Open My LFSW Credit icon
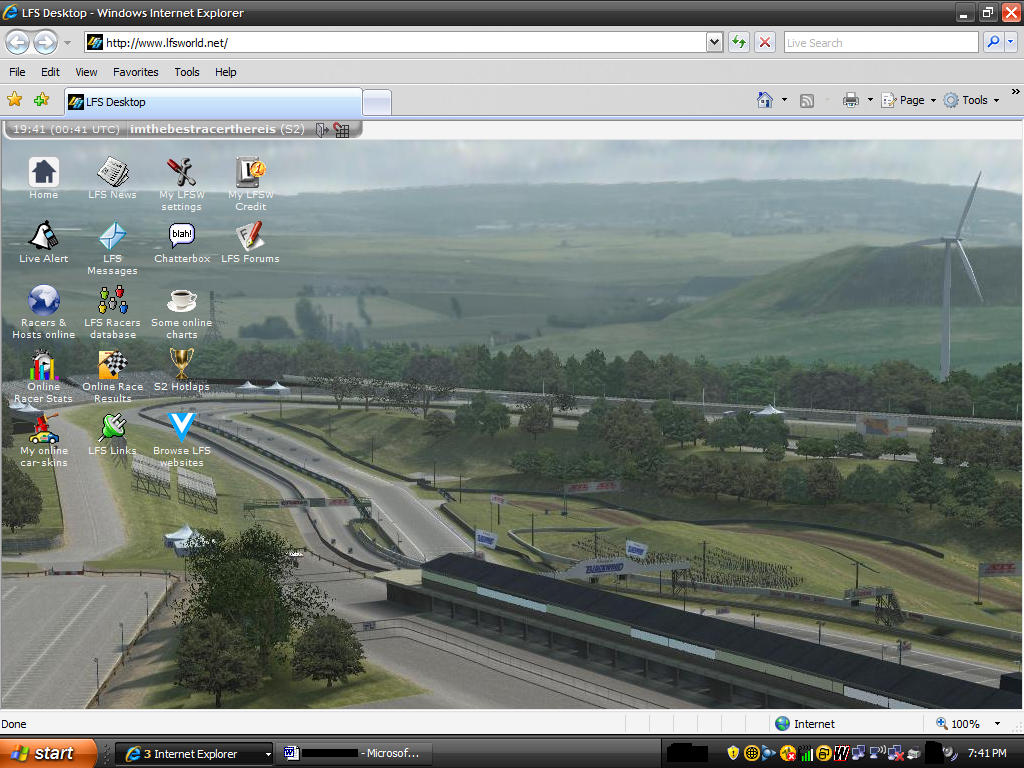Screen dimensions: 1024x768 coord(251,184)
